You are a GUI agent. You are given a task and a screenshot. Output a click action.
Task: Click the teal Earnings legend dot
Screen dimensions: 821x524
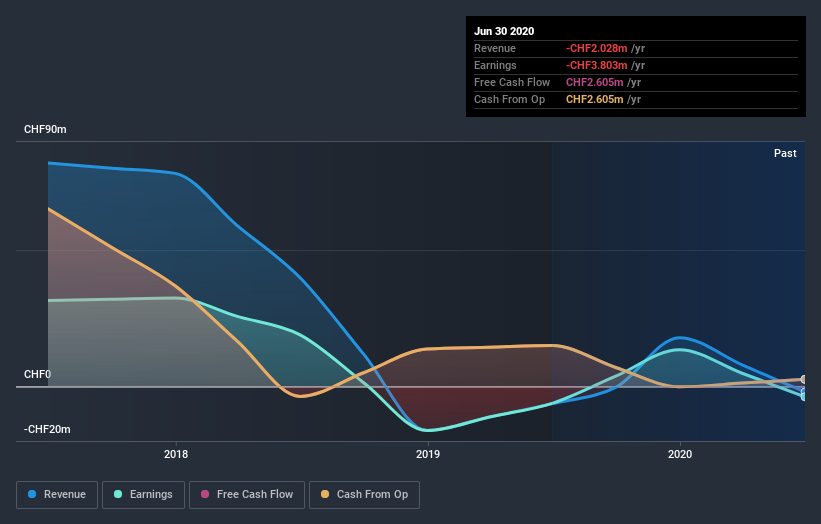coord(118,494)
